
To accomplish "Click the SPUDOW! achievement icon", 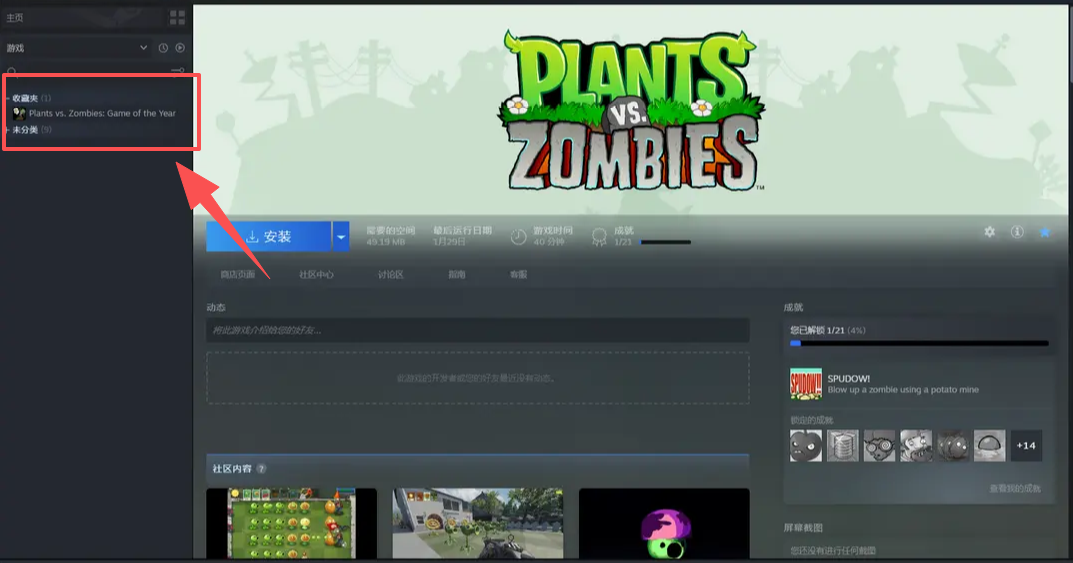I will [x=805, y=384].
